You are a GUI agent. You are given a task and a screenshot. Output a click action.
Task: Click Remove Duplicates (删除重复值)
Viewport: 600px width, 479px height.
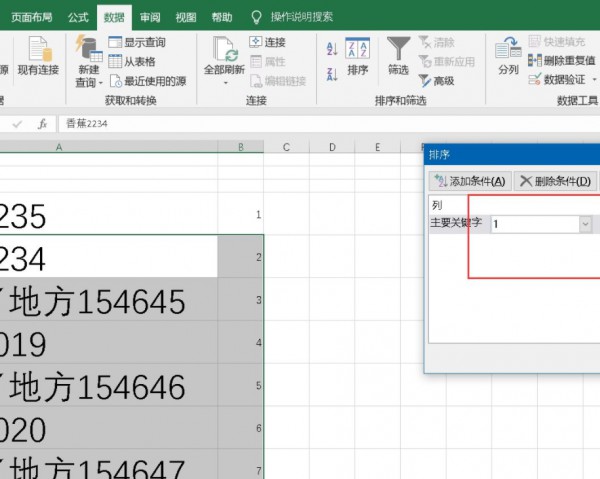click(x=563, y=60)
